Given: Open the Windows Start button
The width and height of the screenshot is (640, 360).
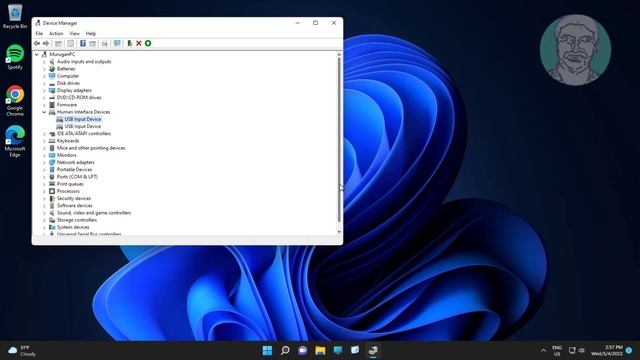Looking at the screenshot, I should click(x=267, y=350).
